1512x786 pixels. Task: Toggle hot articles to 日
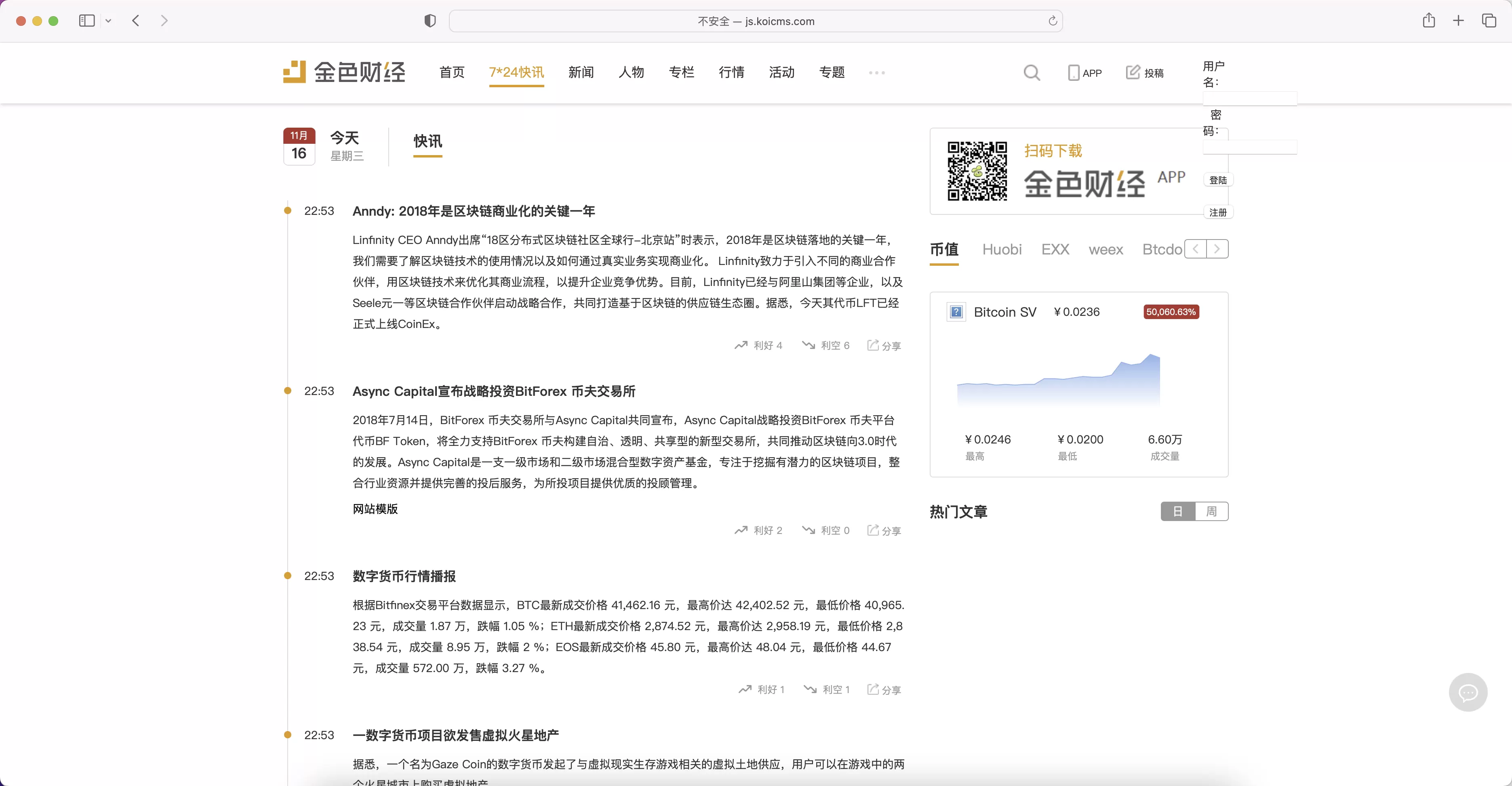1178,511
